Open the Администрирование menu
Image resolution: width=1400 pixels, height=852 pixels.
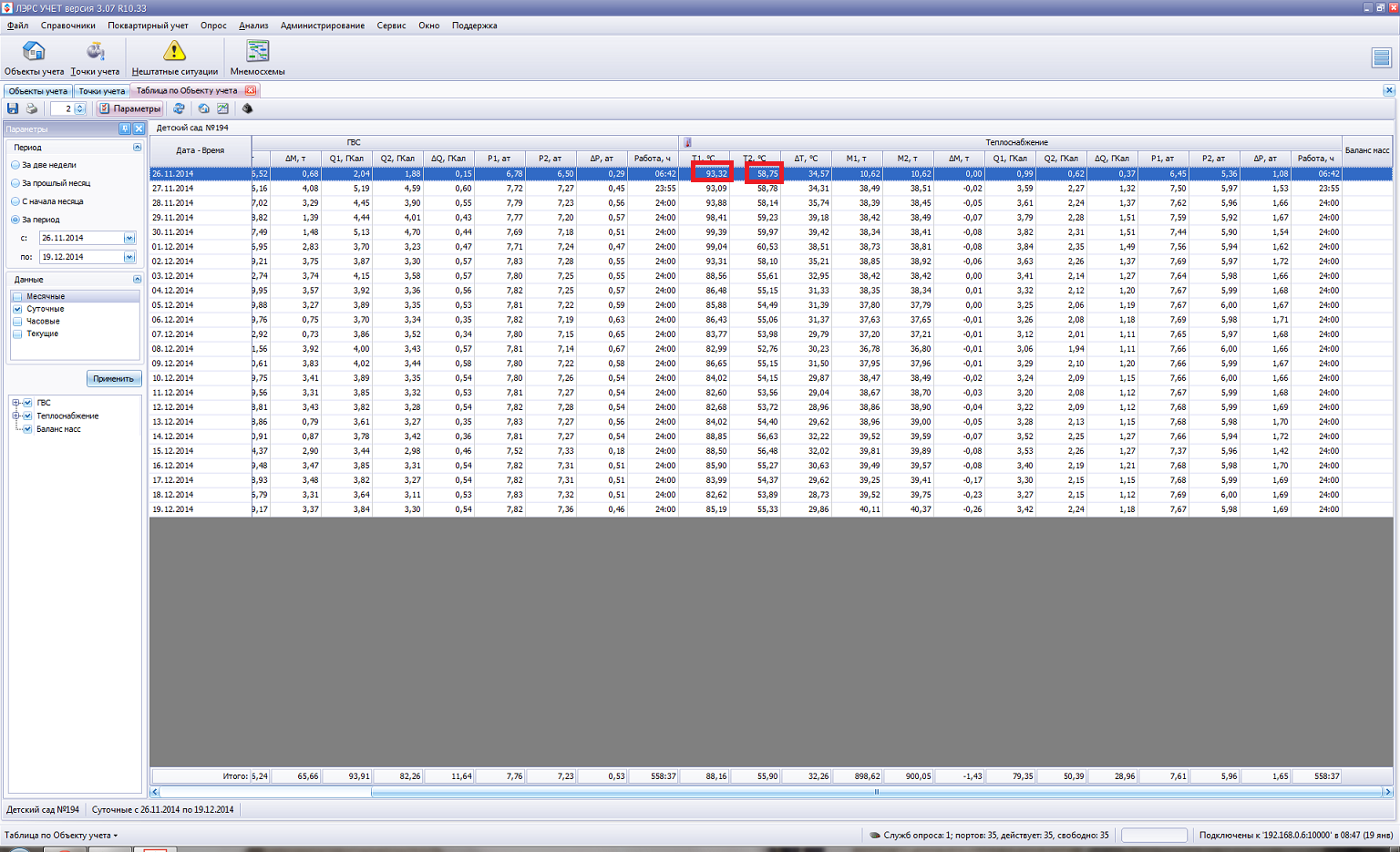click(x=323, y=26)
